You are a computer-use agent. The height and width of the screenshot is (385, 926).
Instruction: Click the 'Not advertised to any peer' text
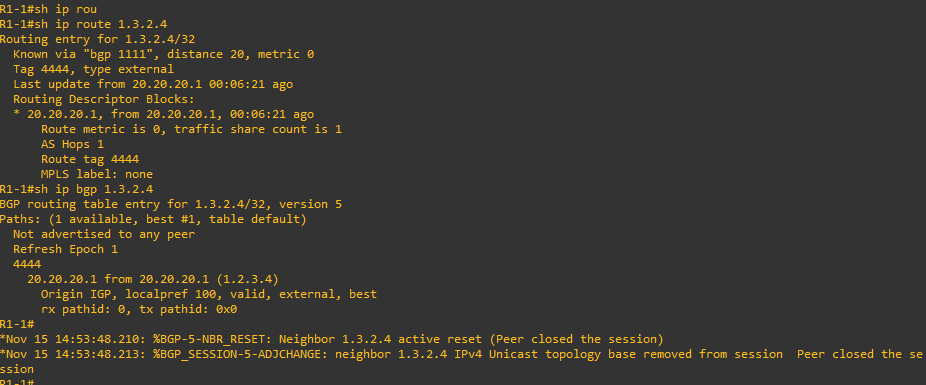[x=104, y=234]
